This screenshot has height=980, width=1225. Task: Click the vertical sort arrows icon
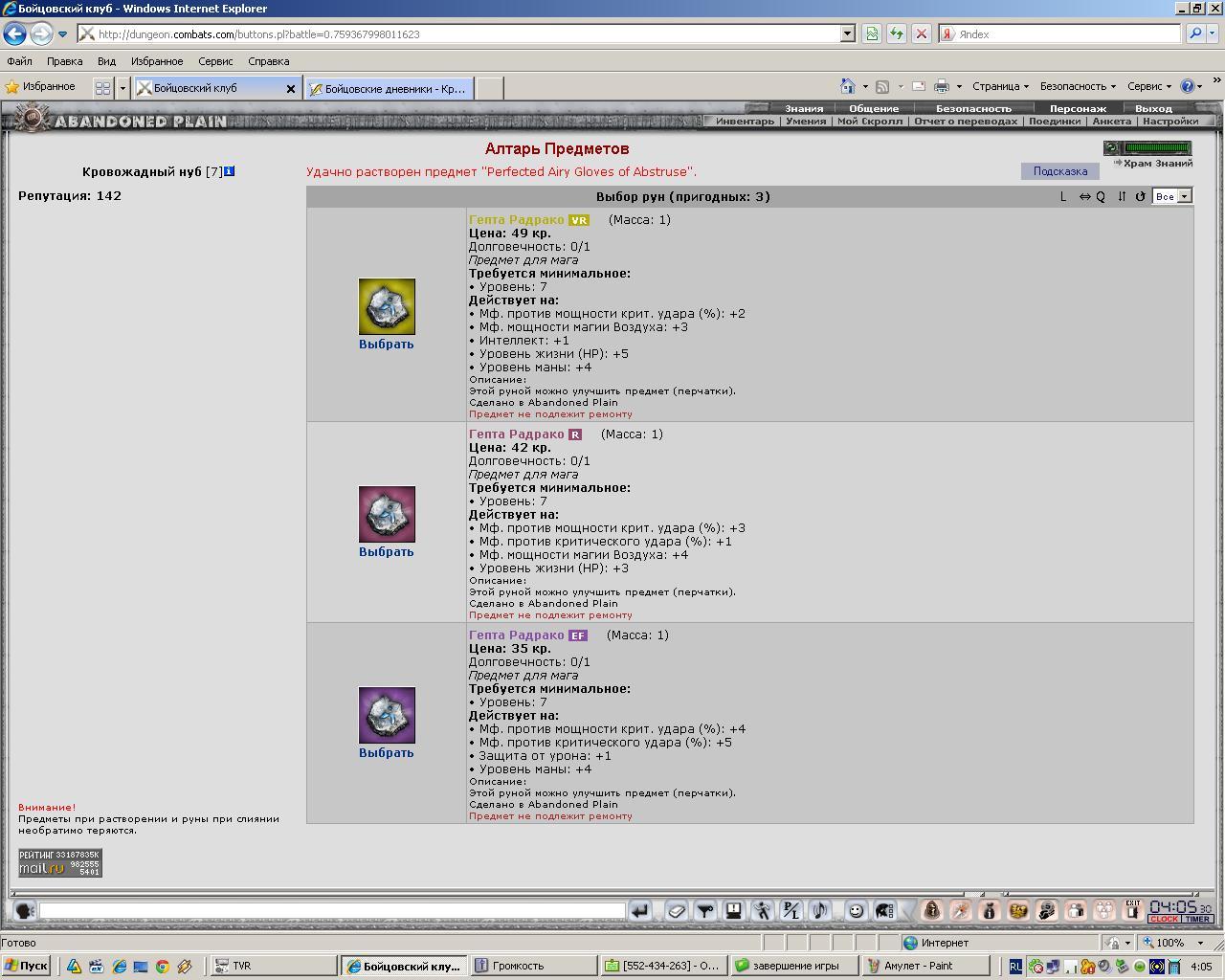click(x=1122, y=196)
